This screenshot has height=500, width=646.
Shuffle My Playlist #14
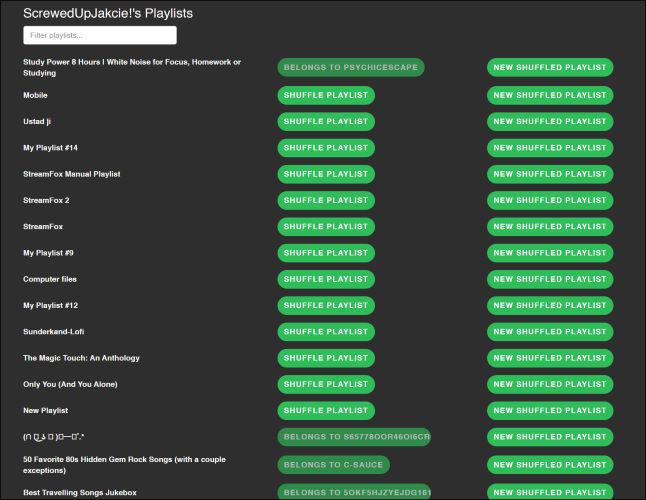pos(326,148)
